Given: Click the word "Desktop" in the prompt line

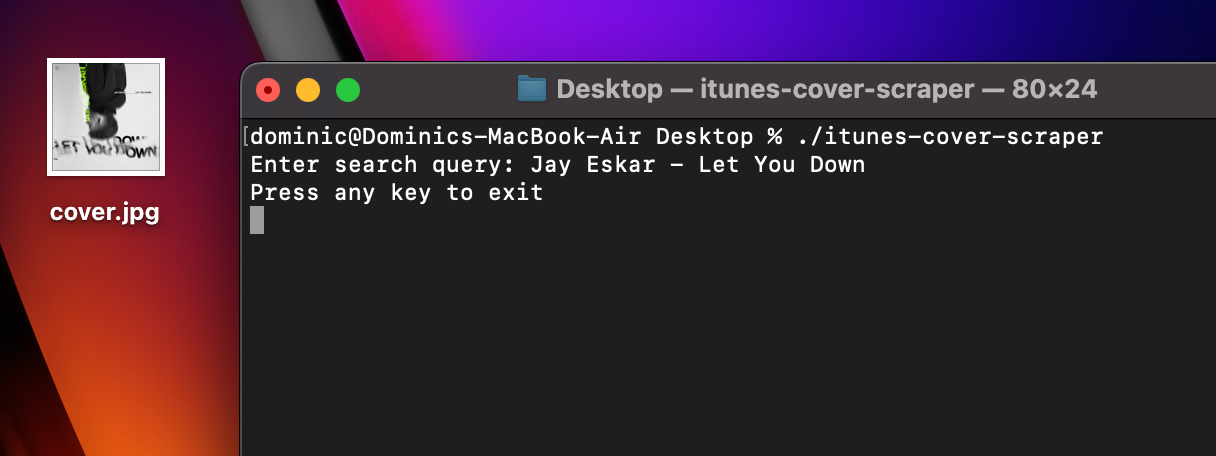Looking at the screenshot, I should [x=704, y=137].
